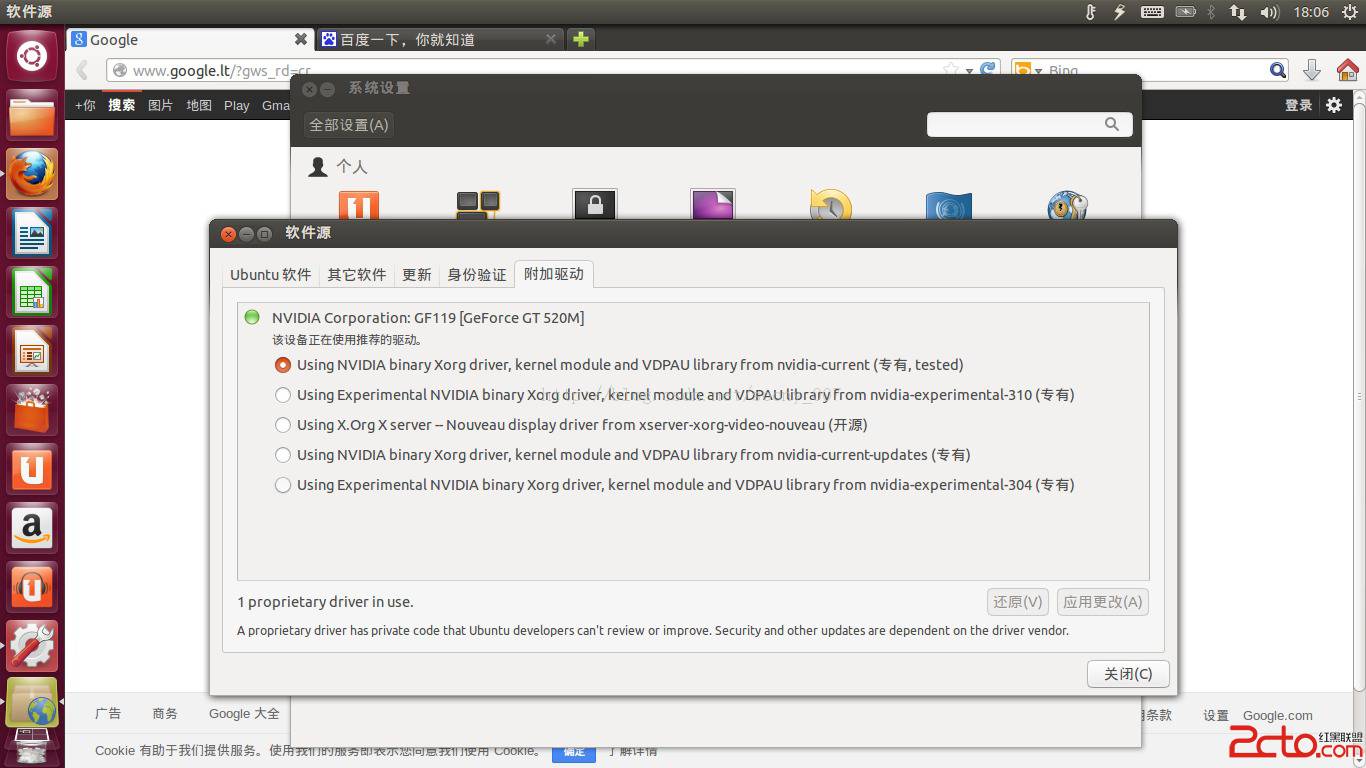Click the lightning-bolt power indicator

point(1120,12)
